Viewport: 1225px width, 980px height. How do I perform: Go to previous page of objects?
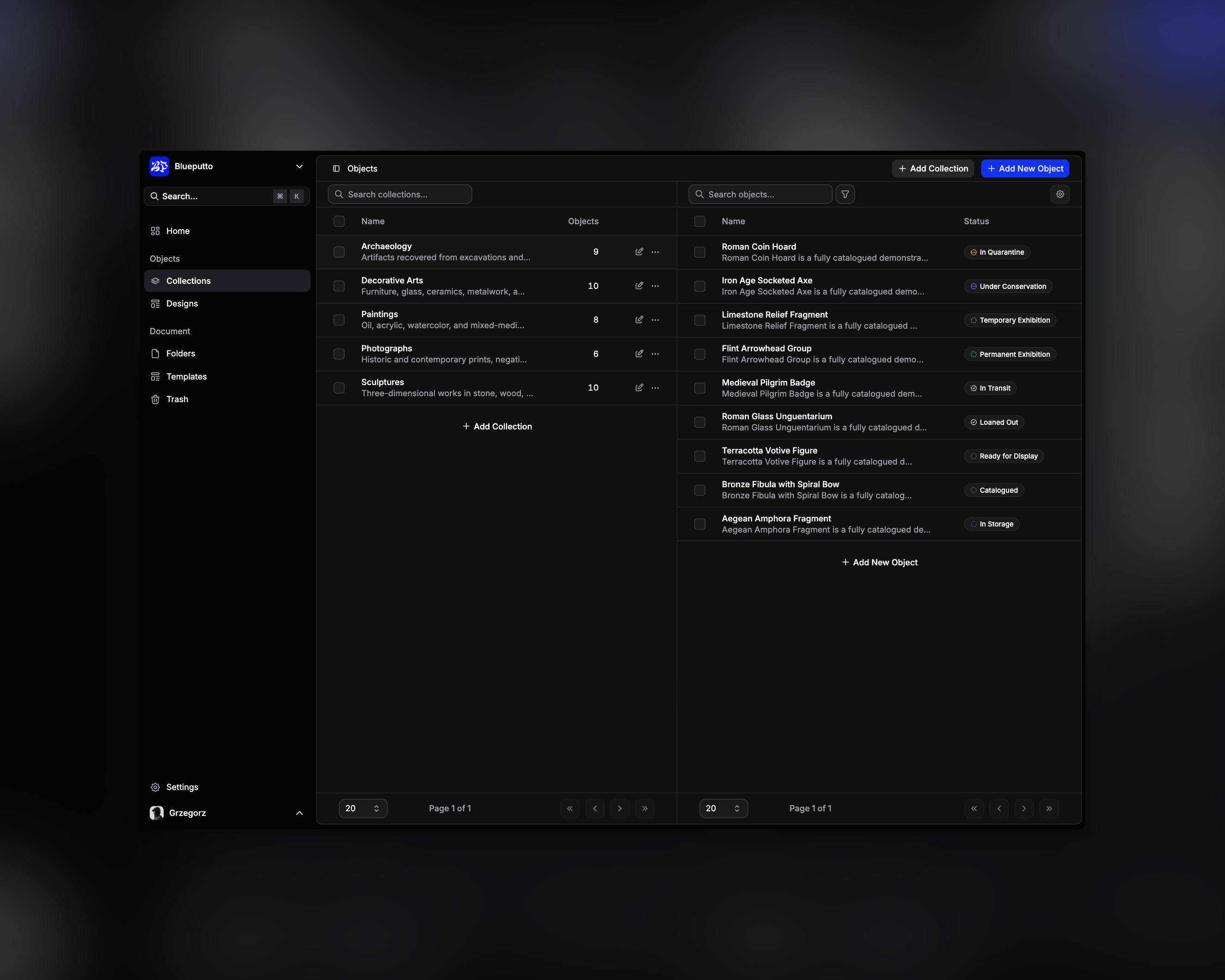[999, 808]
